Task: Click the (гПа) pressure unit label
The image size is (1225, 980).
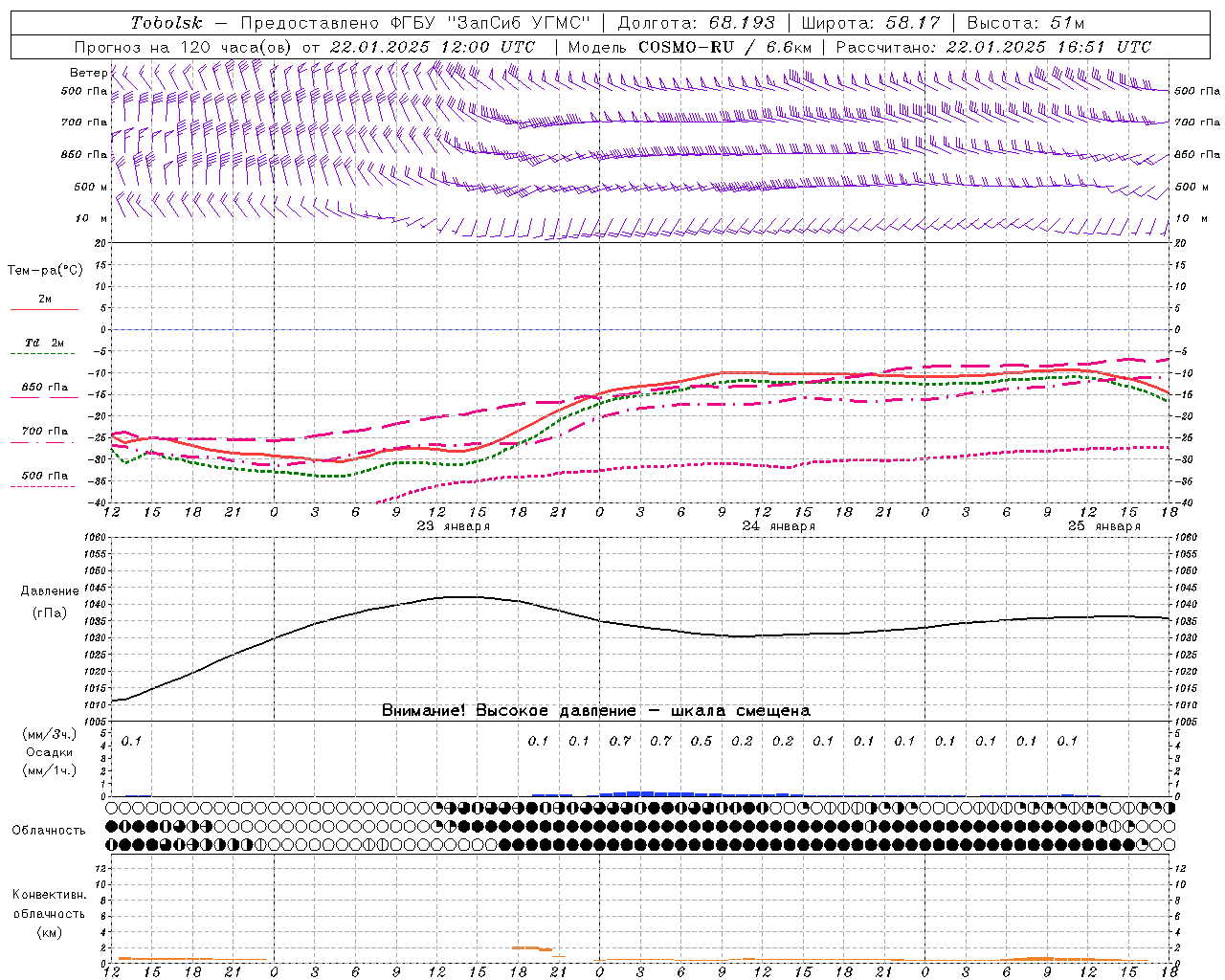Action: [x=50, y=613]
